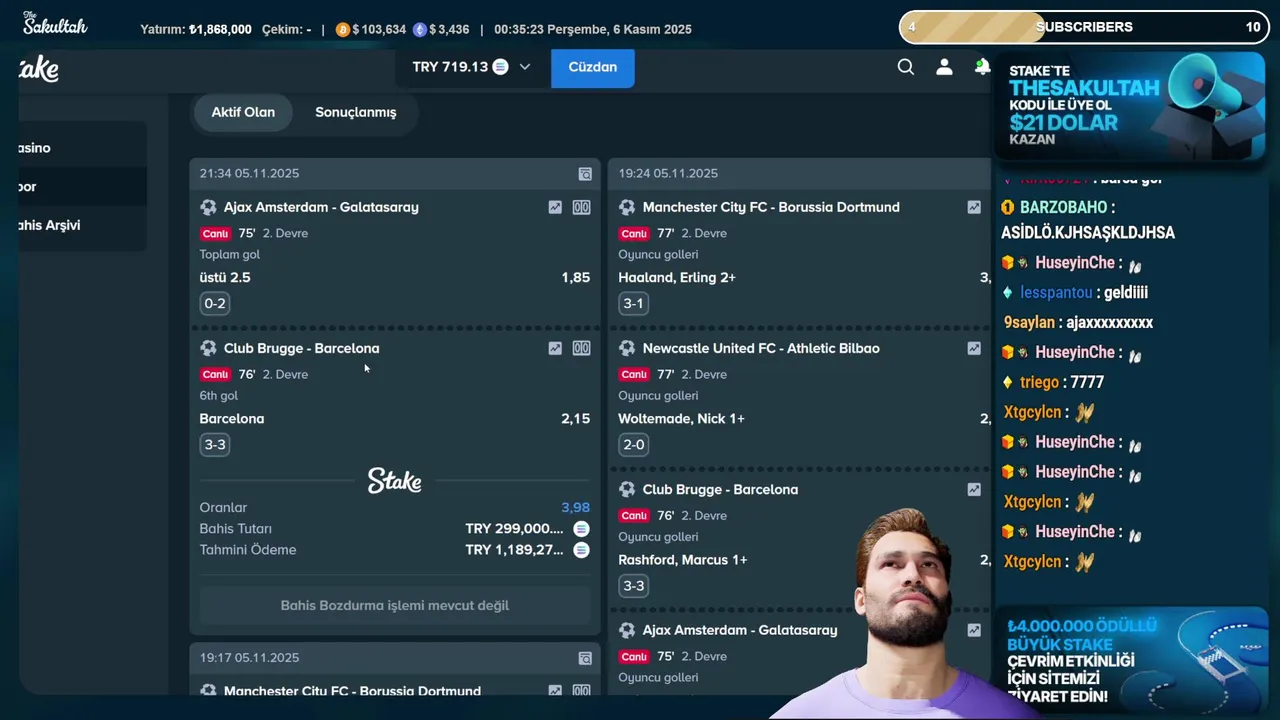Open statistics icon for Club Brugge - Barcelona 6th gol
Viewport: 1280px width, 720px height.
pos(555,348)
